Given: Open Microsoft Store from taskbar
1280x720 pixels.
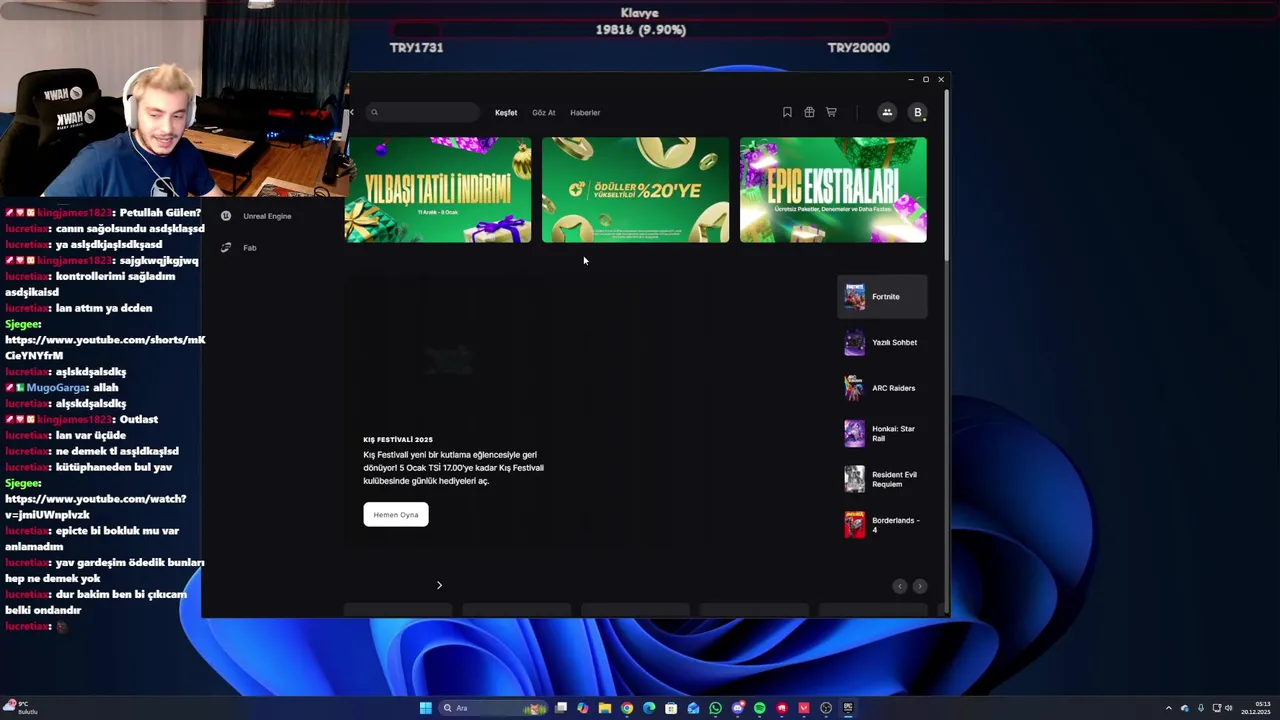Looking at the screenshot, I should tap(671, 708).
